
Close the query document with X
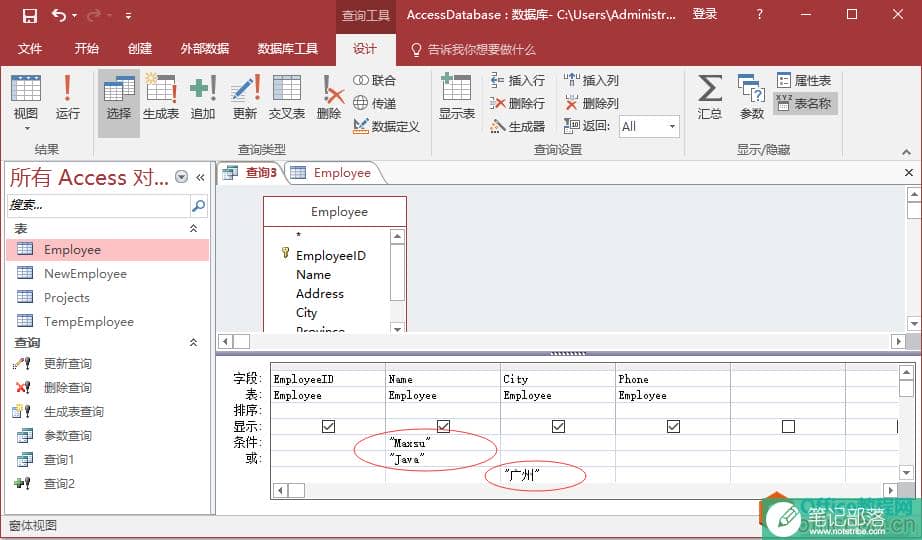pyautogui.click(x=908, y=172)
